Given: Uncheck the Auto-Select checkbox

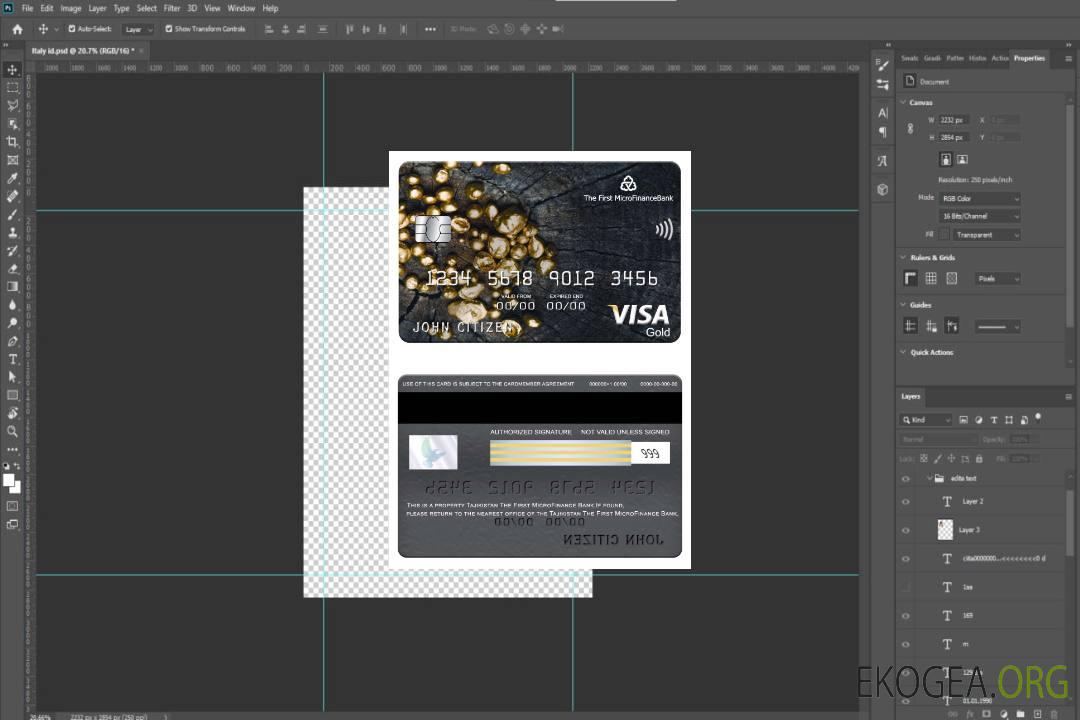Looking at the screenshot, I should [71, 29].
